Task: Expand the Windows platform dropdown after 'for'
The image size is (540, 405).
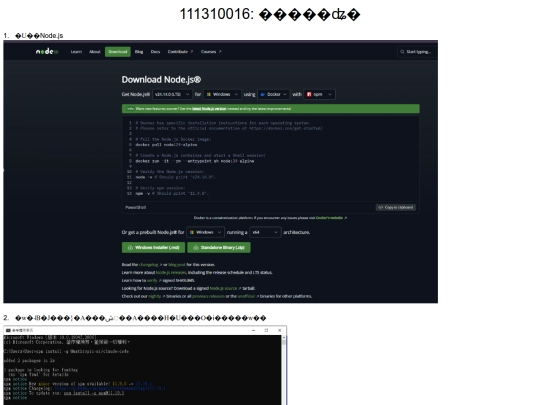Action: point(222,94)
